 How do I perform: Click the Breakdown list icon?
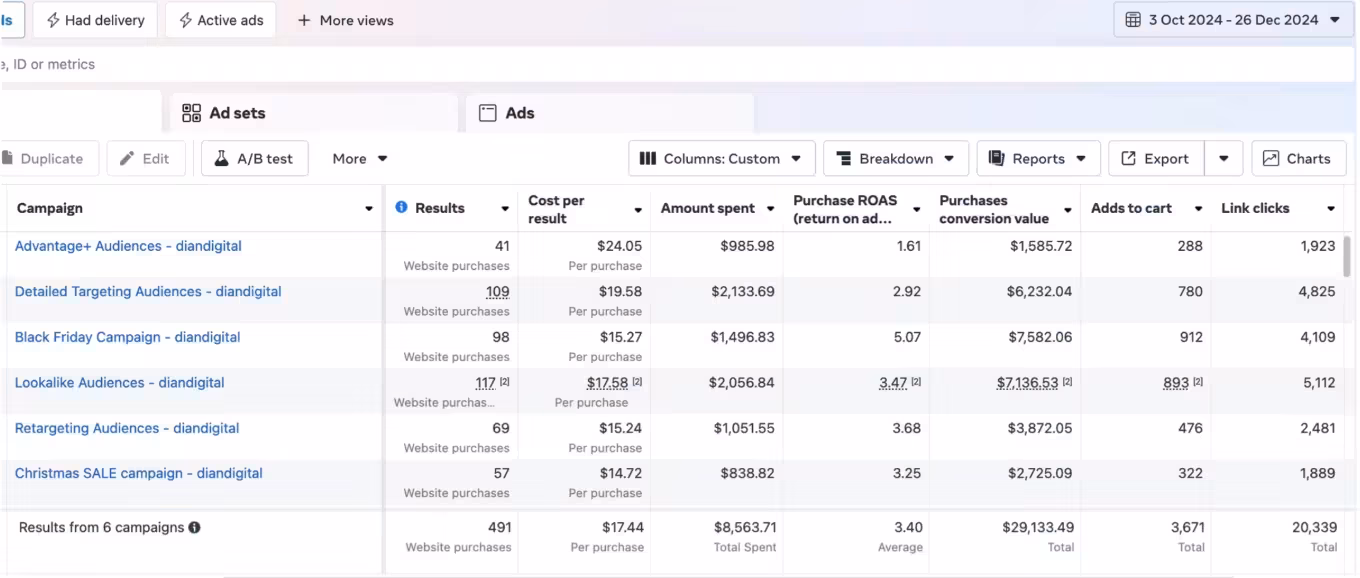coord(844,158)
